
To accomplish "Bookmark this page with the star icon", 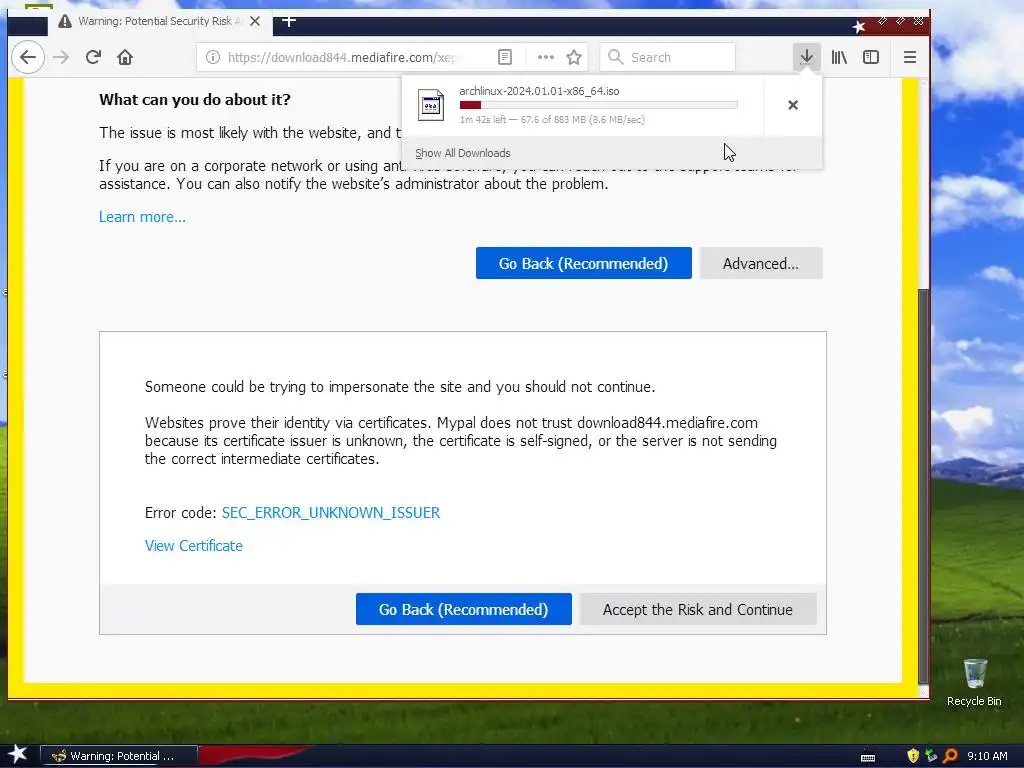I will (574, 57).
